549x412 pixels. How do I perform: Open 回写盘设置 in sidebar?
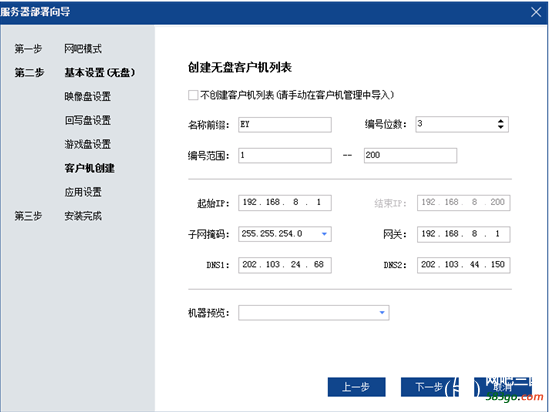88,120
